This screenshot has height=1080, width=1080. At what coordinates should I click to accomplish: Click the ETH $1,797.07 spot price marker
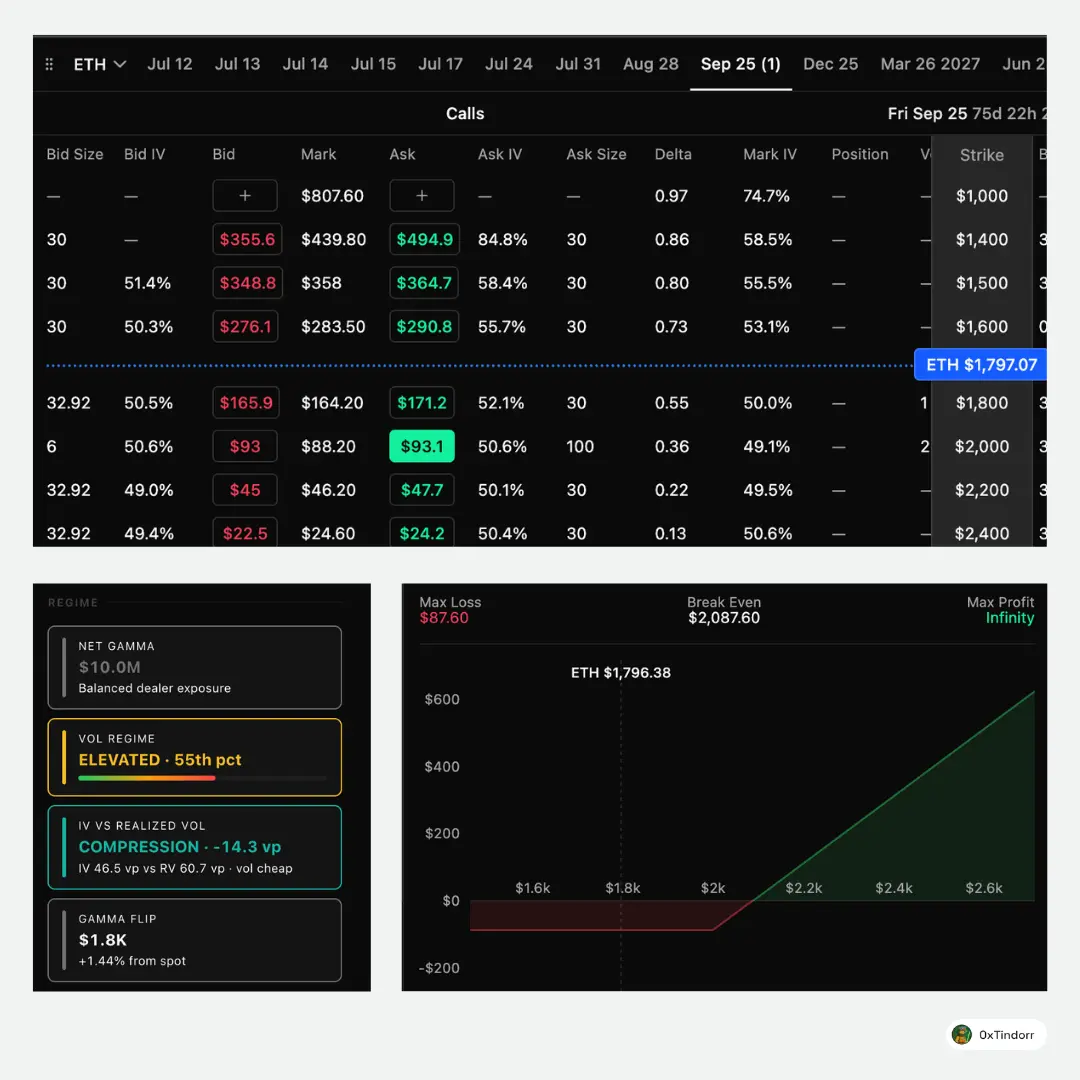980,364
